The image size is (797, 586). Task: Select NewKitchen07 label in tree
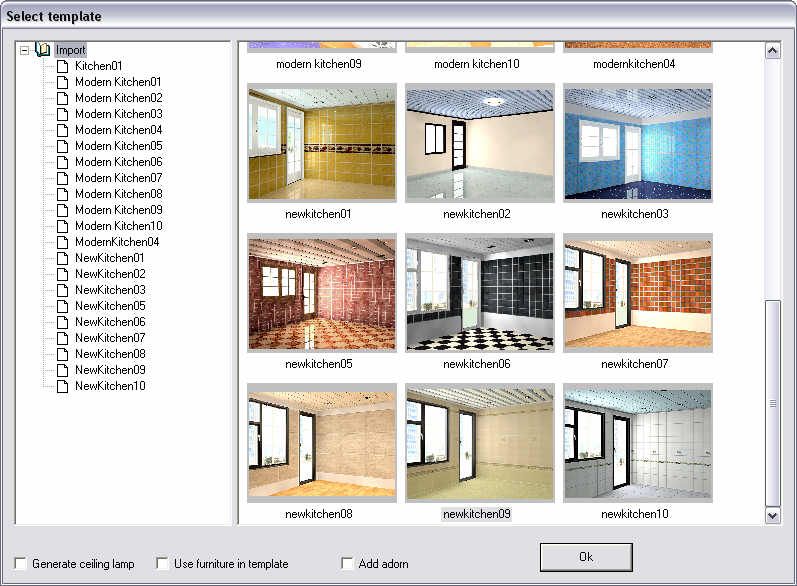[110, 338]
